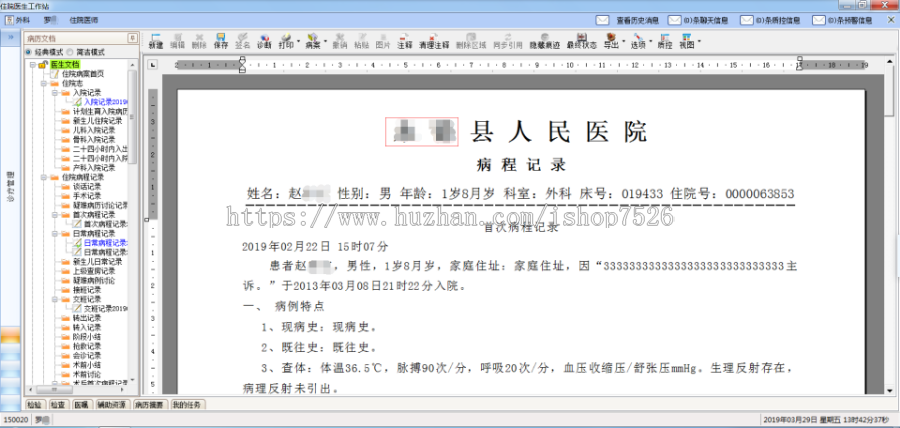Click the 注释 (Annotate) toolbar icon
This screenshot has width=900, height=428.
pos(405,41)
